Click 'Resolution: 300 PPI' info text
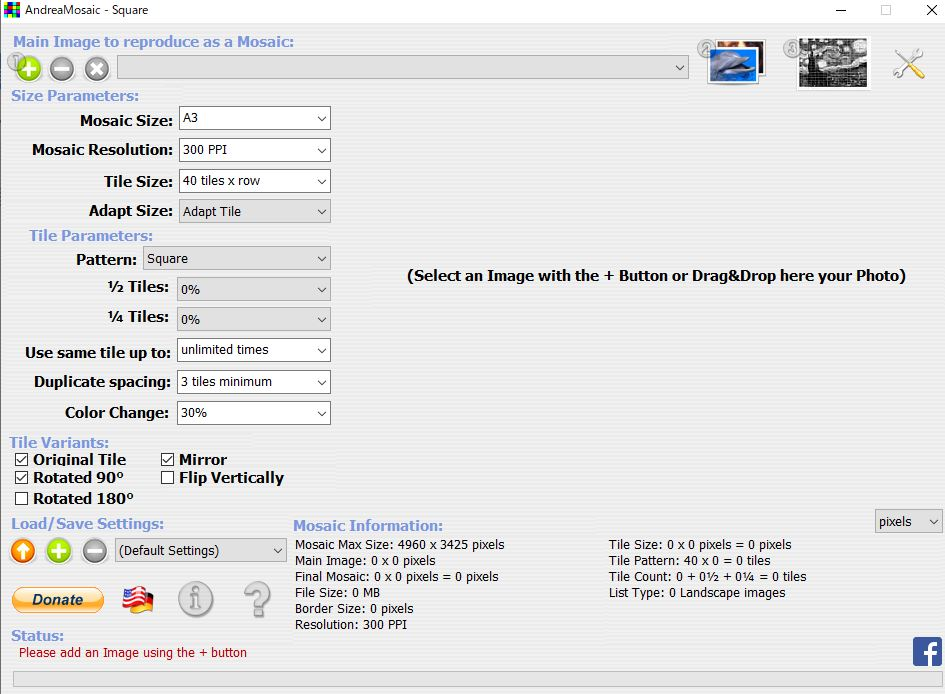Screen dimensions: 945x694 point(351,625)
